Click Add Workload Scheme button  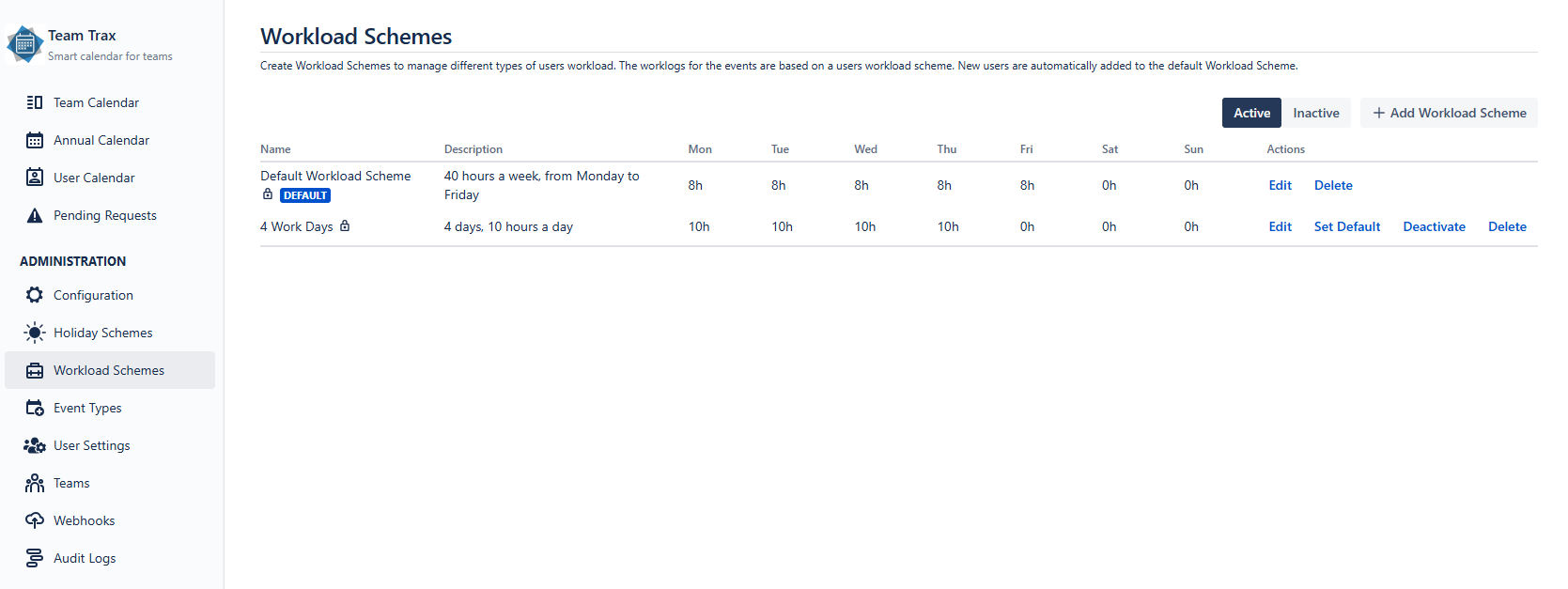pos(1449,113)
